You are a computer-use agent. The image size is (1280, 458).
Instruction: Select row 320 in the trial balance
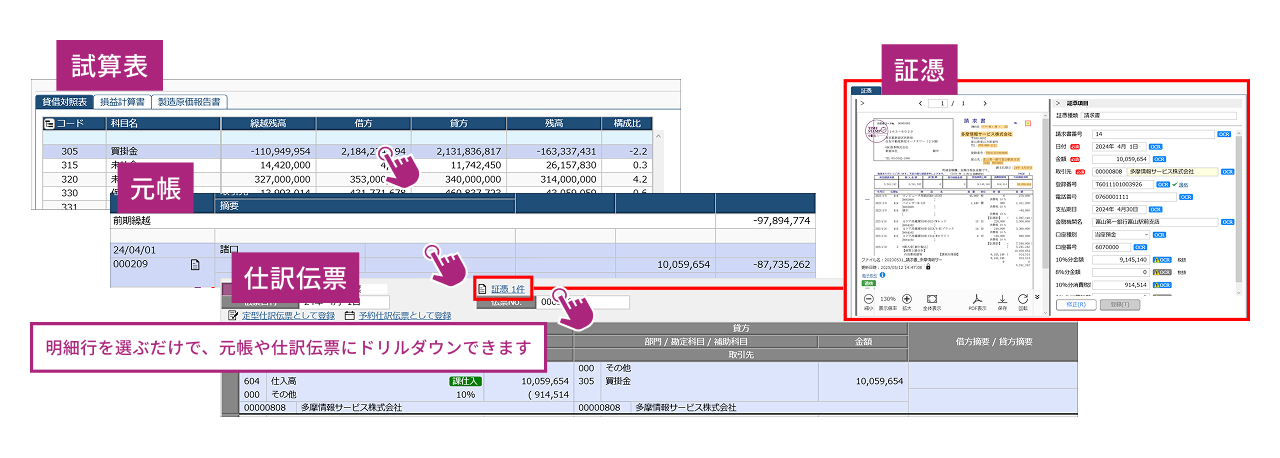click(x=346, y=179)
